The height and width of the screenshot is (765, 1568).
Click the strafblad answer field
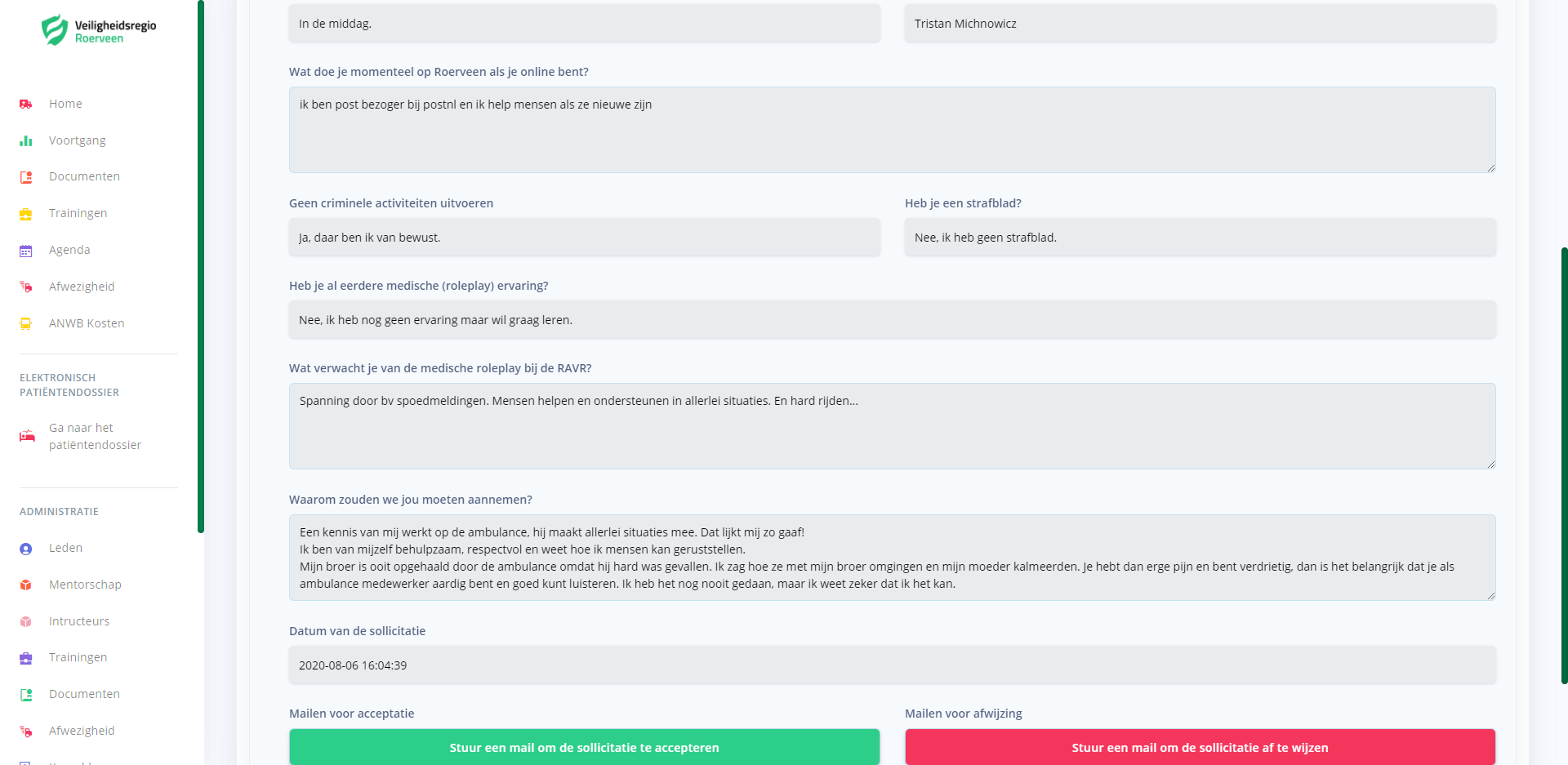click(x=1200, y=238)
